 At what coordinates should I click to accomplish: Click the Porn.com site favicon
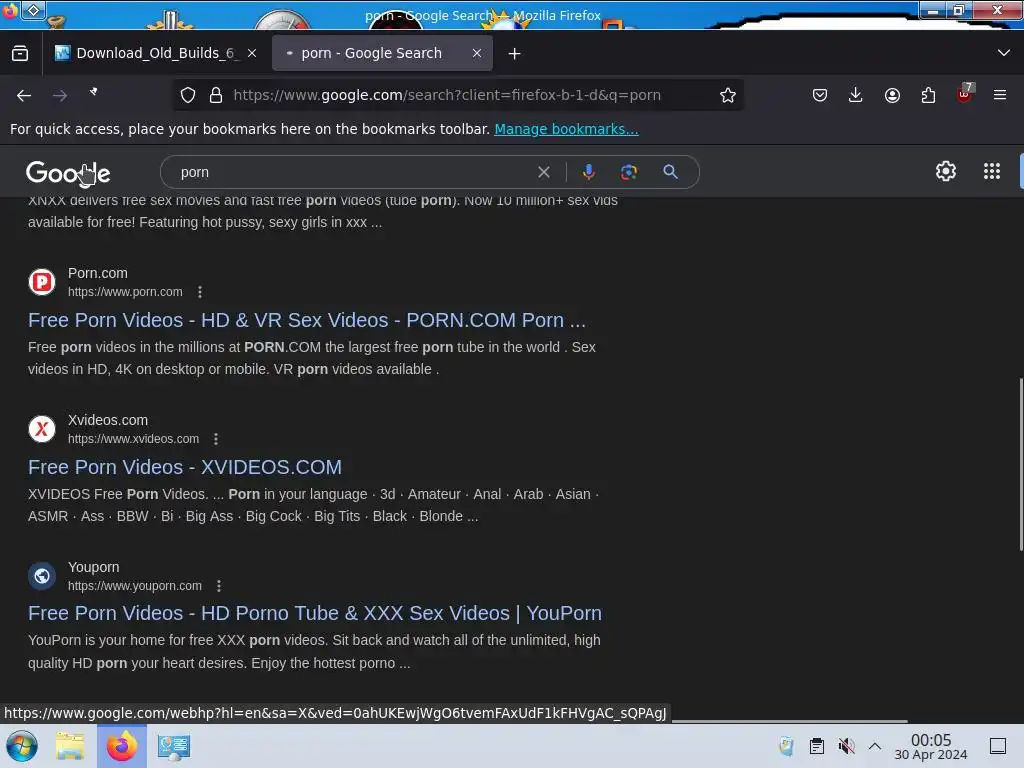(42, 282)
